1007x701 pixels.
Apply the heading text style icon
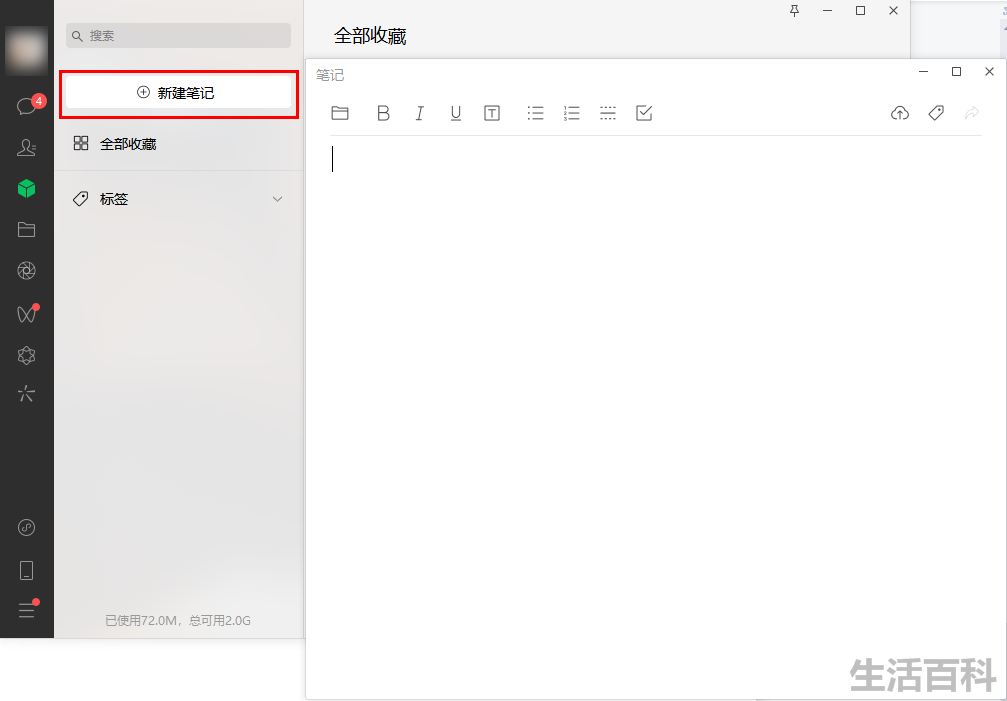pos(492,113)
